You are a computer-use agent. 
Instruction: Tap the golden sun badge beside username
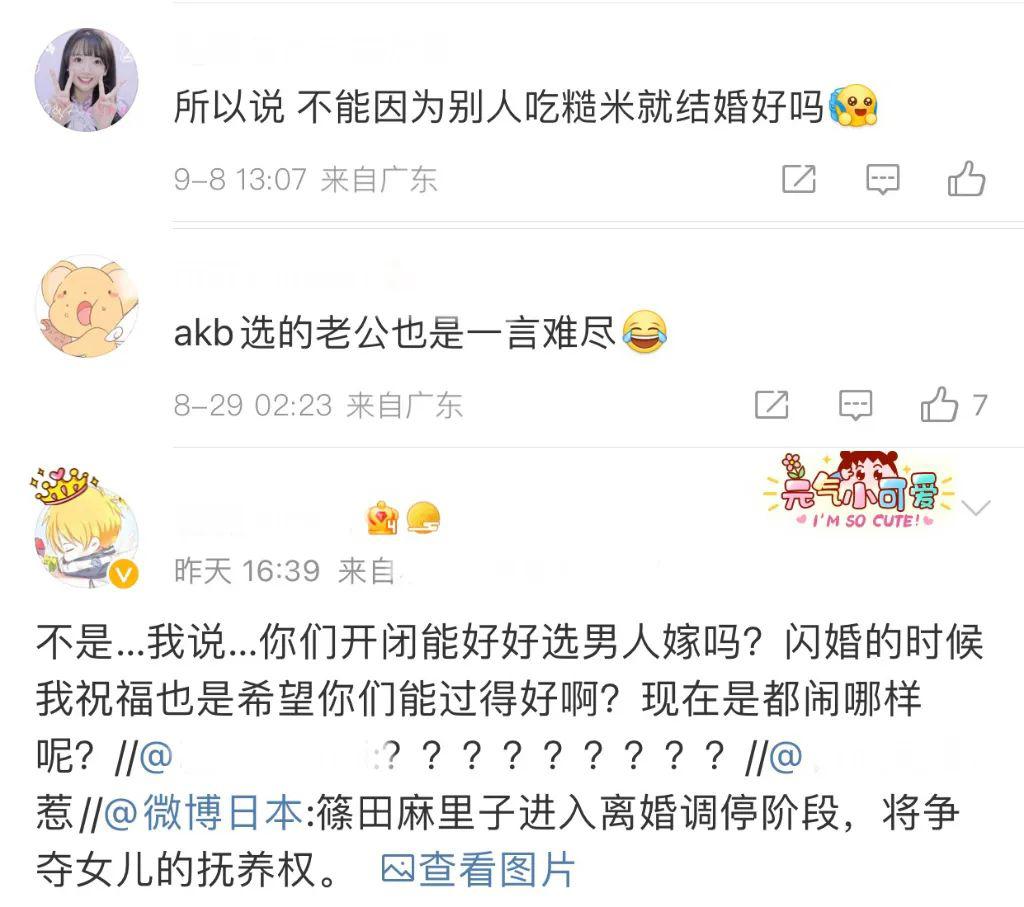click(423, 519)
